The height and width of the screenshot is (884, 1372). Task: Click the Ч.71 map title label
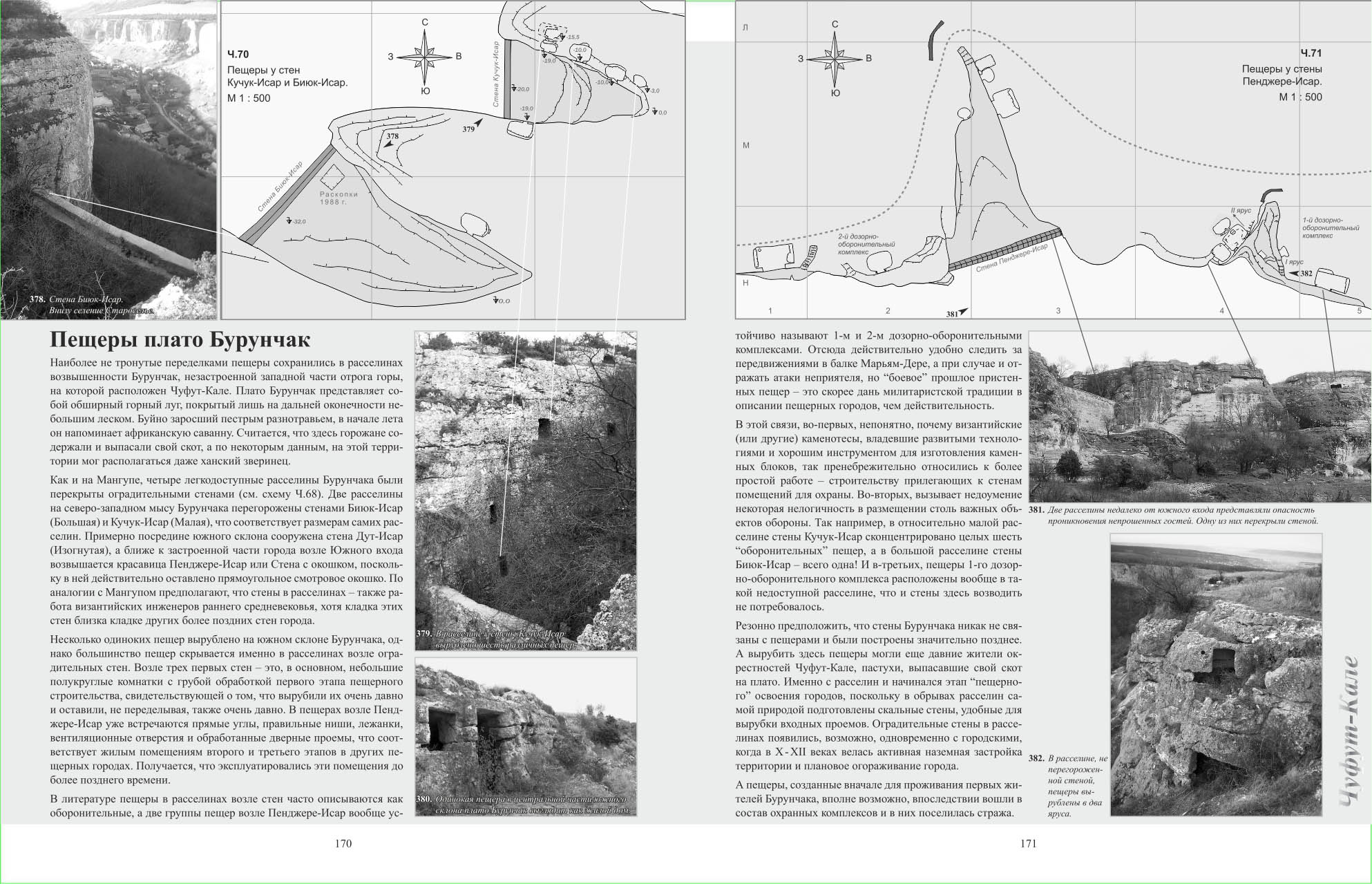point(1311,53)
